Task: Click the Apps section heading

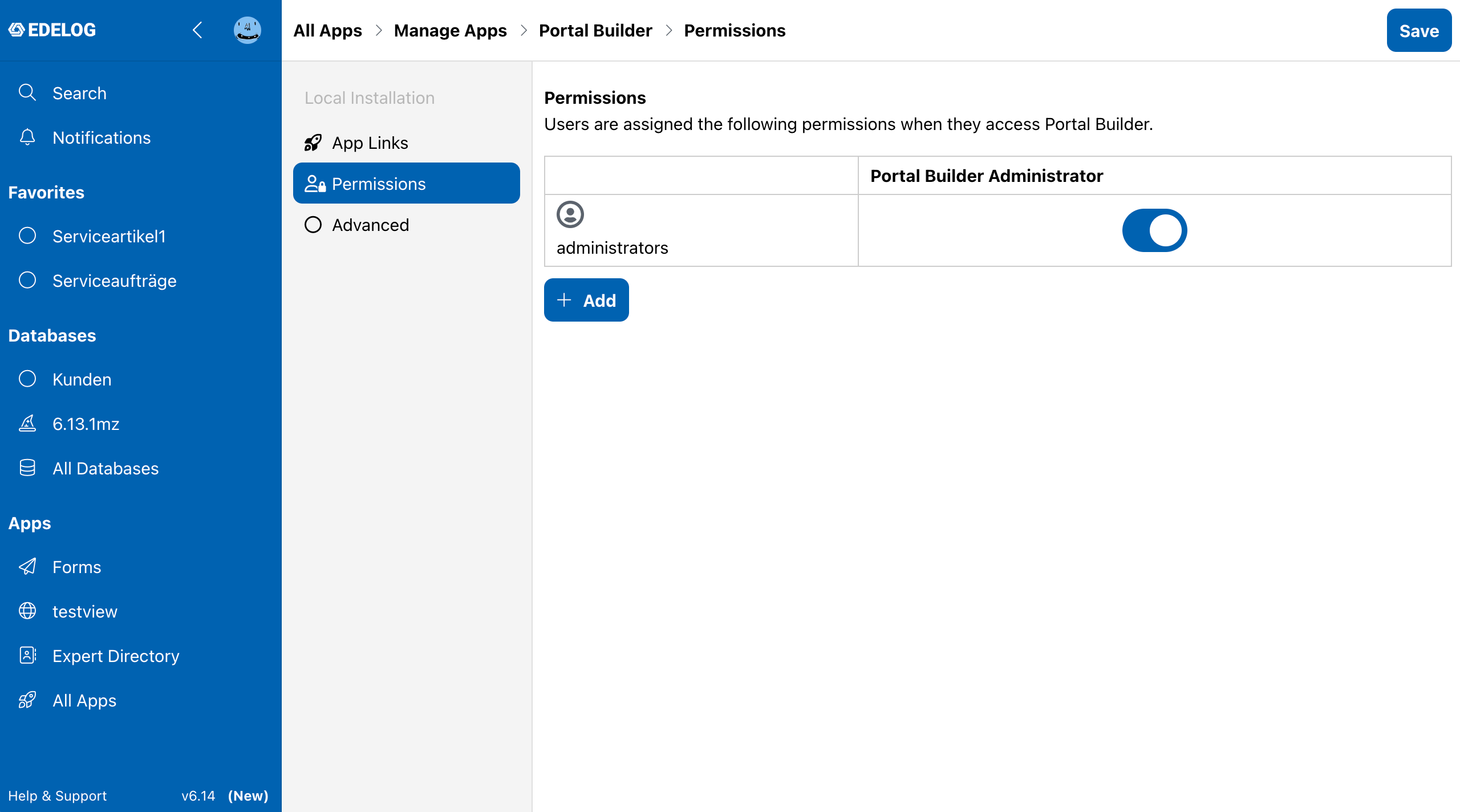Action: click(30, 523)
